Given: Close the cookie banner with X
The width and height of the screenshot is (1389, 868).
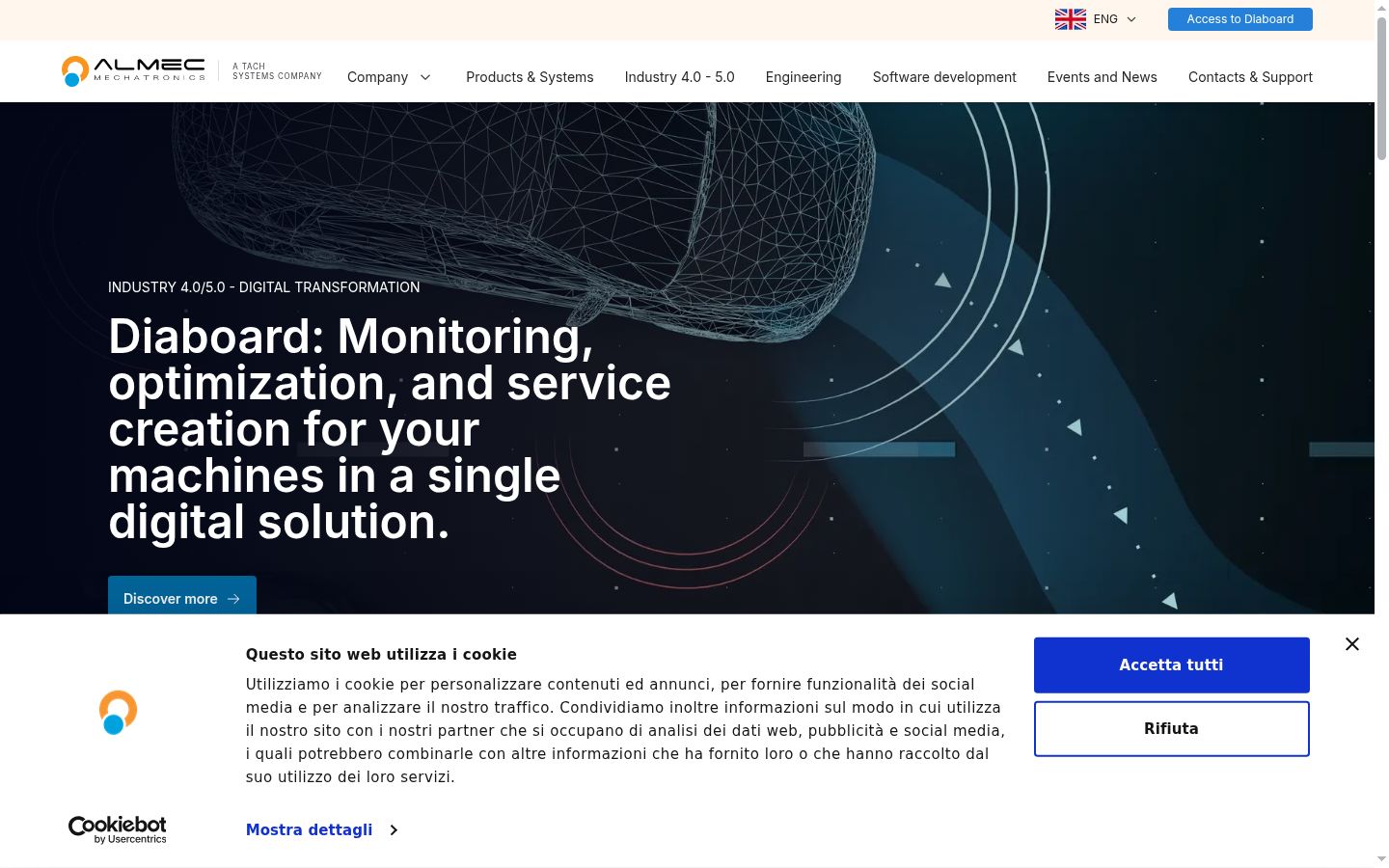Looking at the screenshot, I should 1351,644.
